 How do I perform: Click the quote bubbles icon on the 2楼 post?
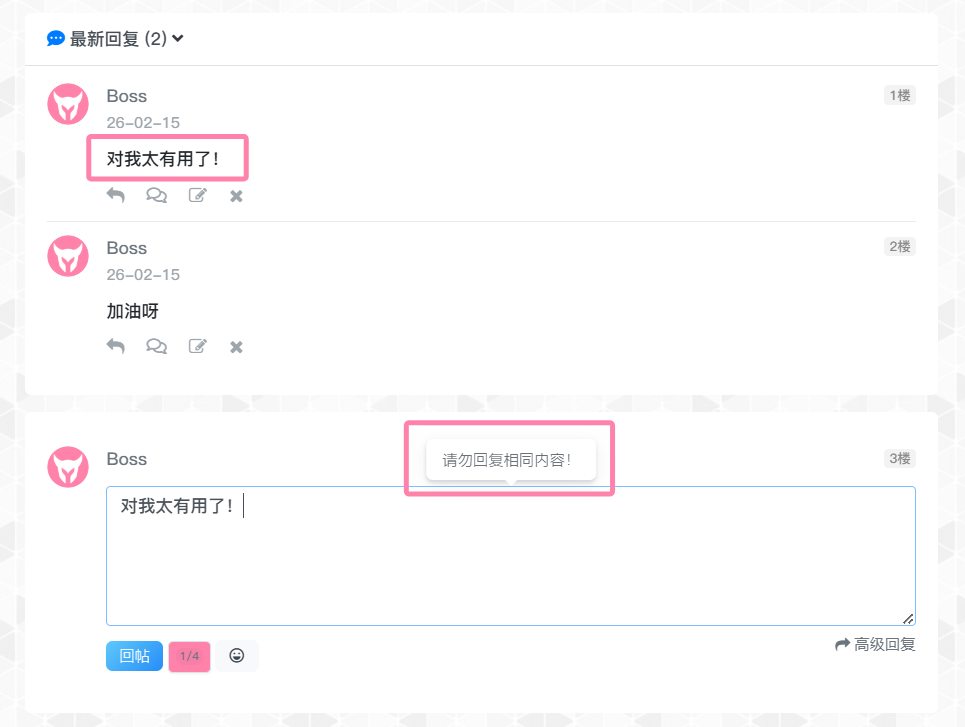pos(156,347)
